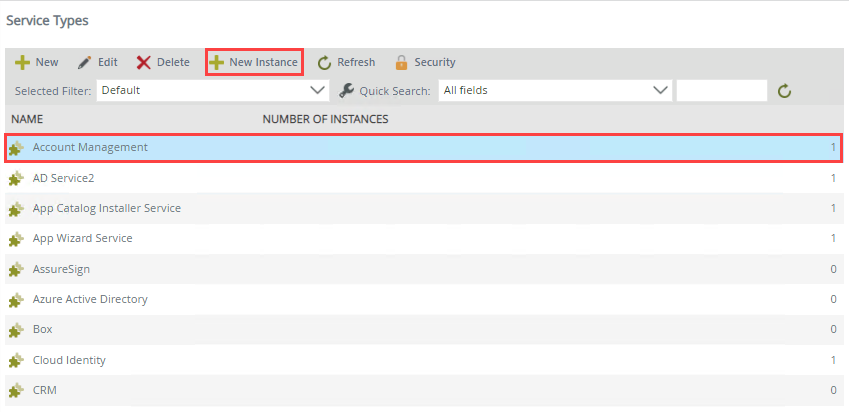
Task: Click the refresh icon beside the search box
Action: point(785,91)
